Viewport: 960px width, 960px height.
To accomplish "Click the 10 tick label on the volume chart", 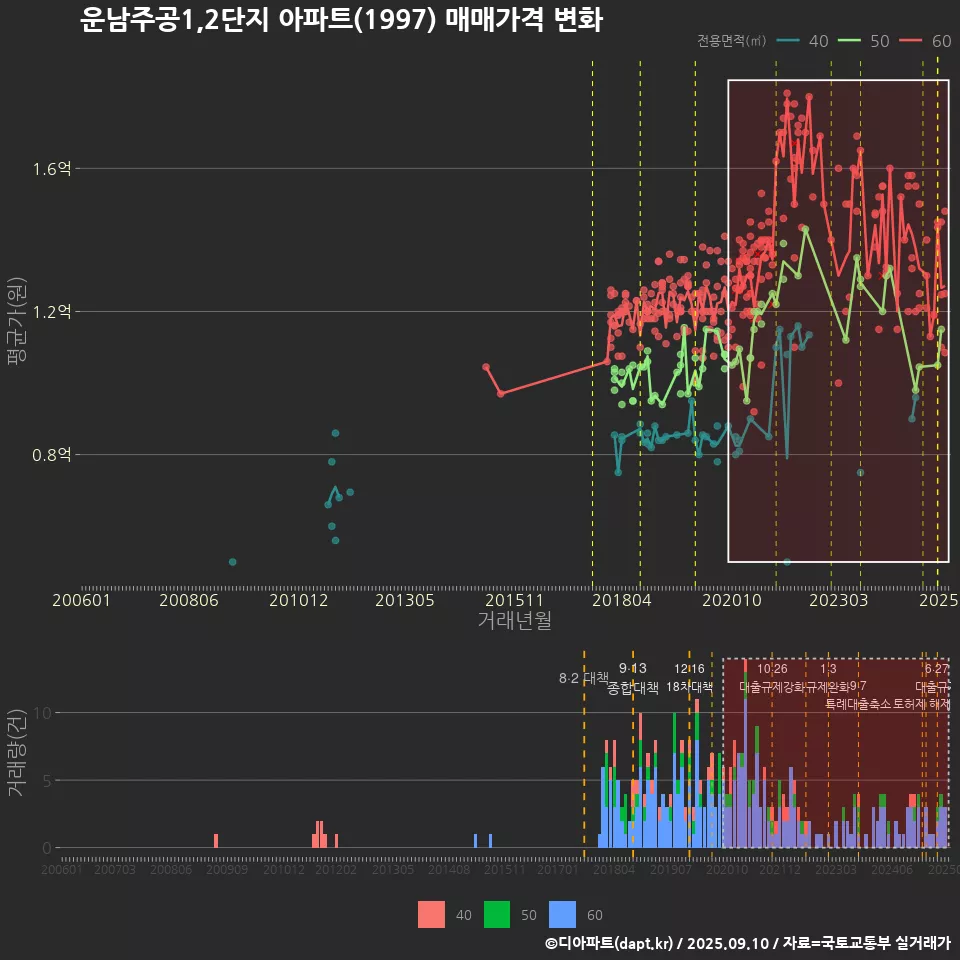I will [x=43, y=713].
